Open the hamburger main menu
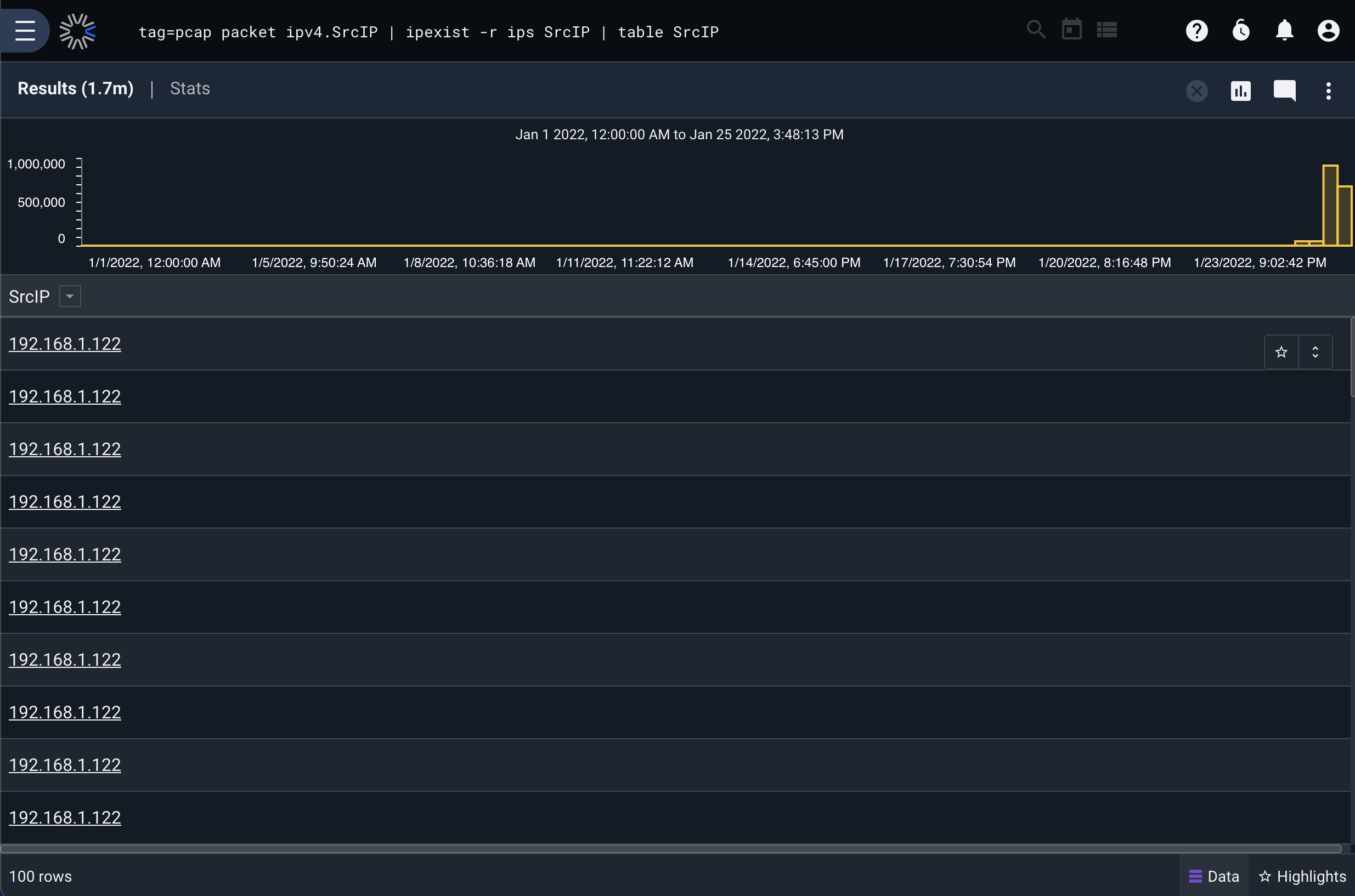This screenshot has height=896, width=1355. click(25, 31)
